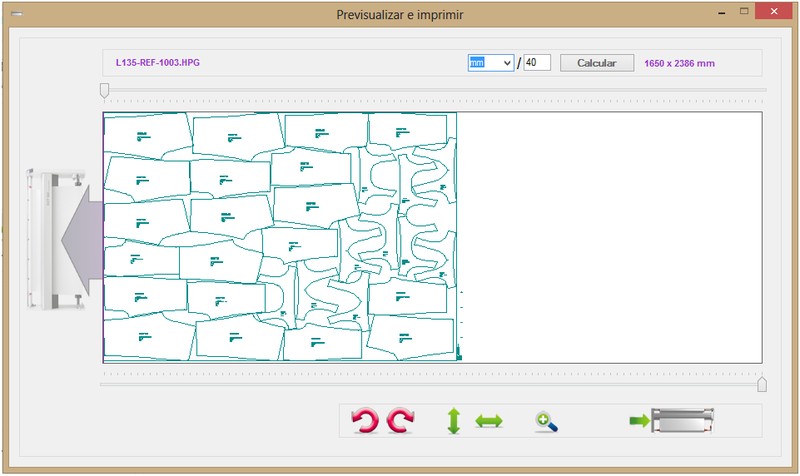This screenshot has height=476, width=800.
Task: Click the slider handle above the preview
Action: coord(104,91)
